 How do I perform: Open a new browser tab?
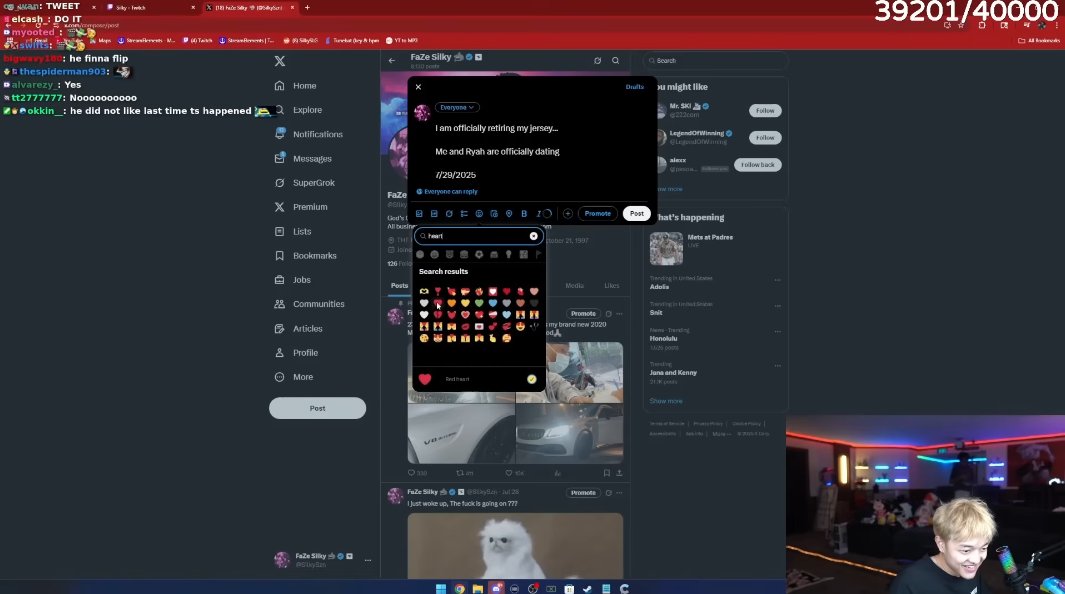[307, 7]
